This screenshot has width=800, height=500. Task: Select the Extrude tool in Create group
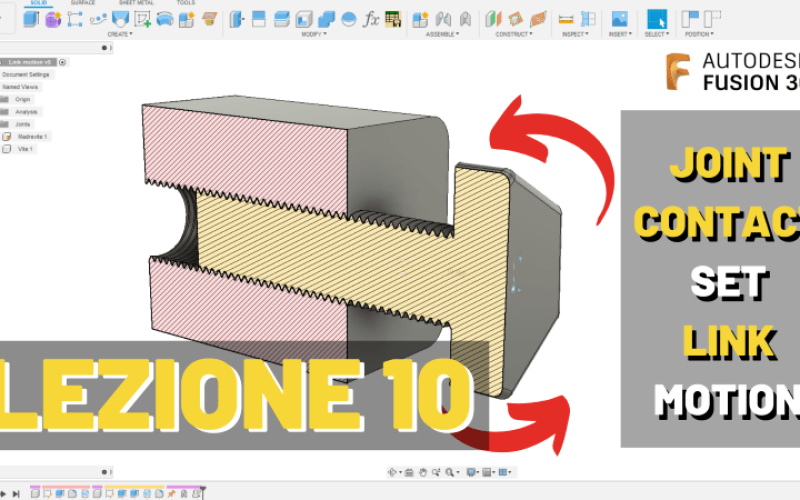click(x=31, y=19)
